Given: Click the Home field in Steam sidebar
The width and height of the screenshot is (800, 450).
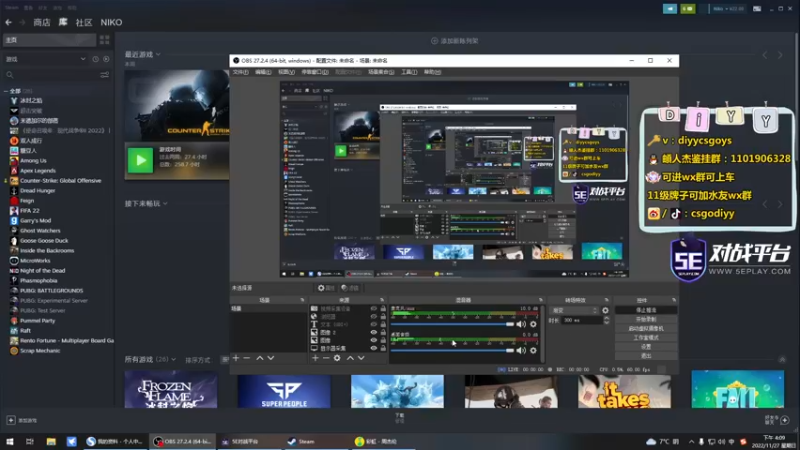Looking at the screenshot, I should pos(49,40).
